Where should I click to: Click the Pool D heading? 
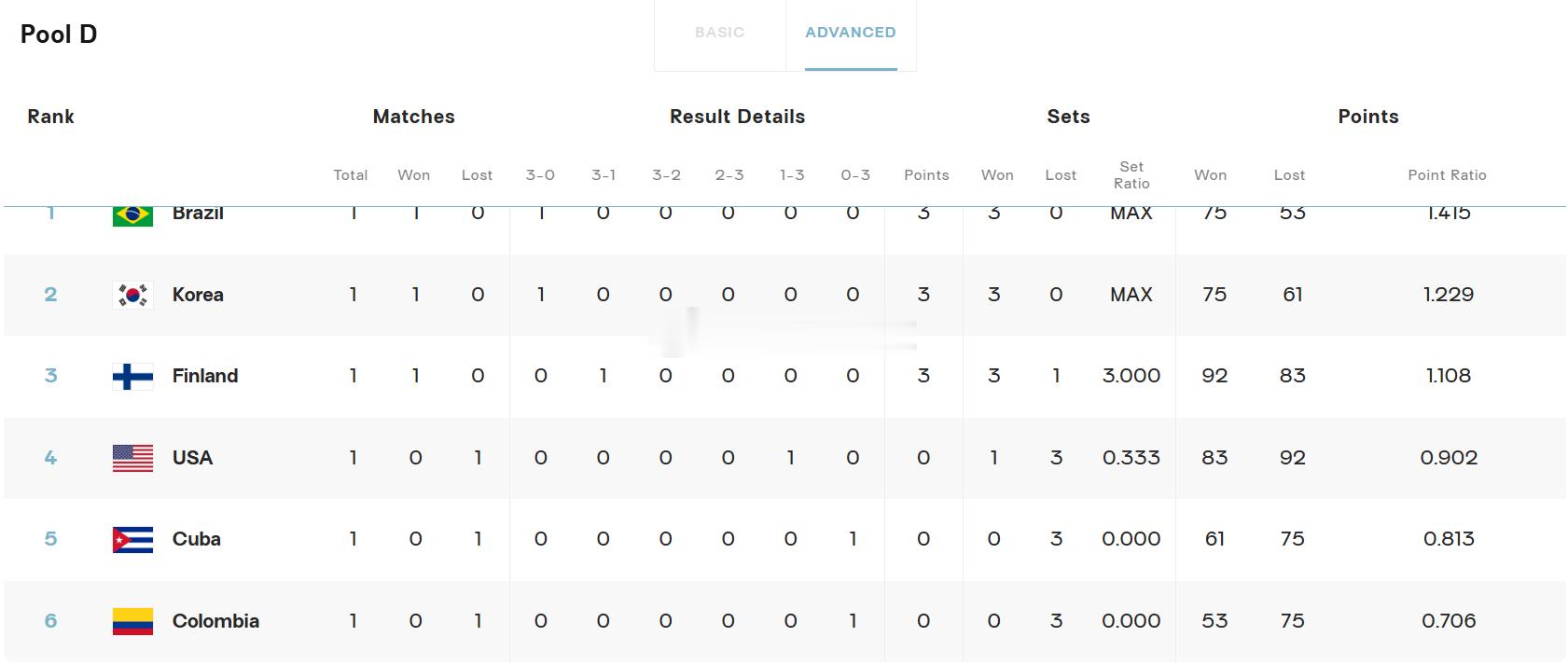[59, 35]
